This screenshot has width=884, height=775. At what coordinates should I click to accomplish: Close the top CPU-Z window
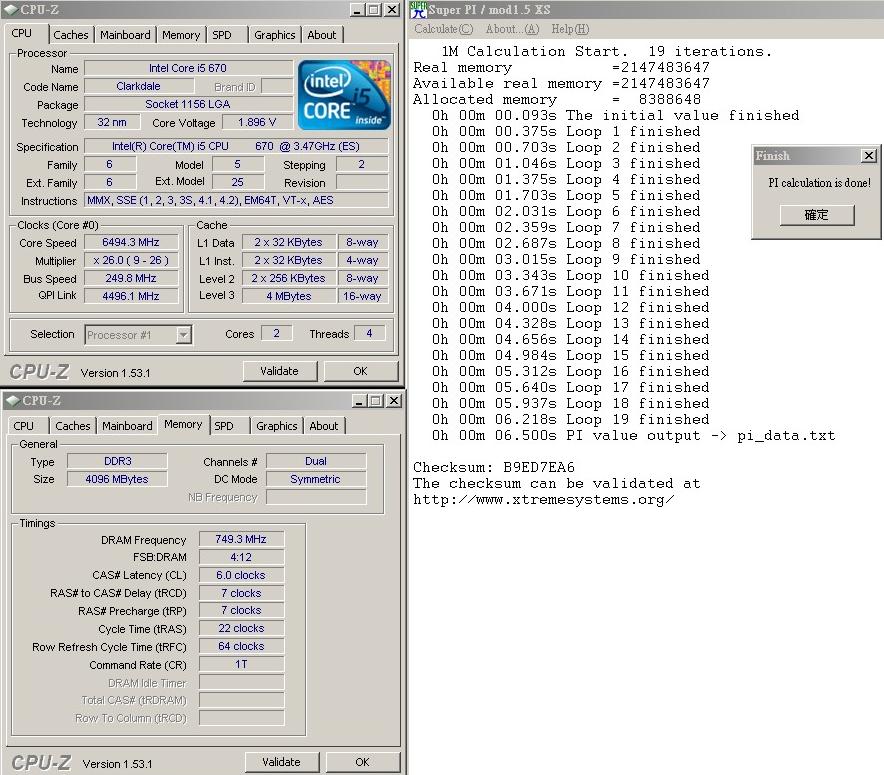tap(392, 10)
